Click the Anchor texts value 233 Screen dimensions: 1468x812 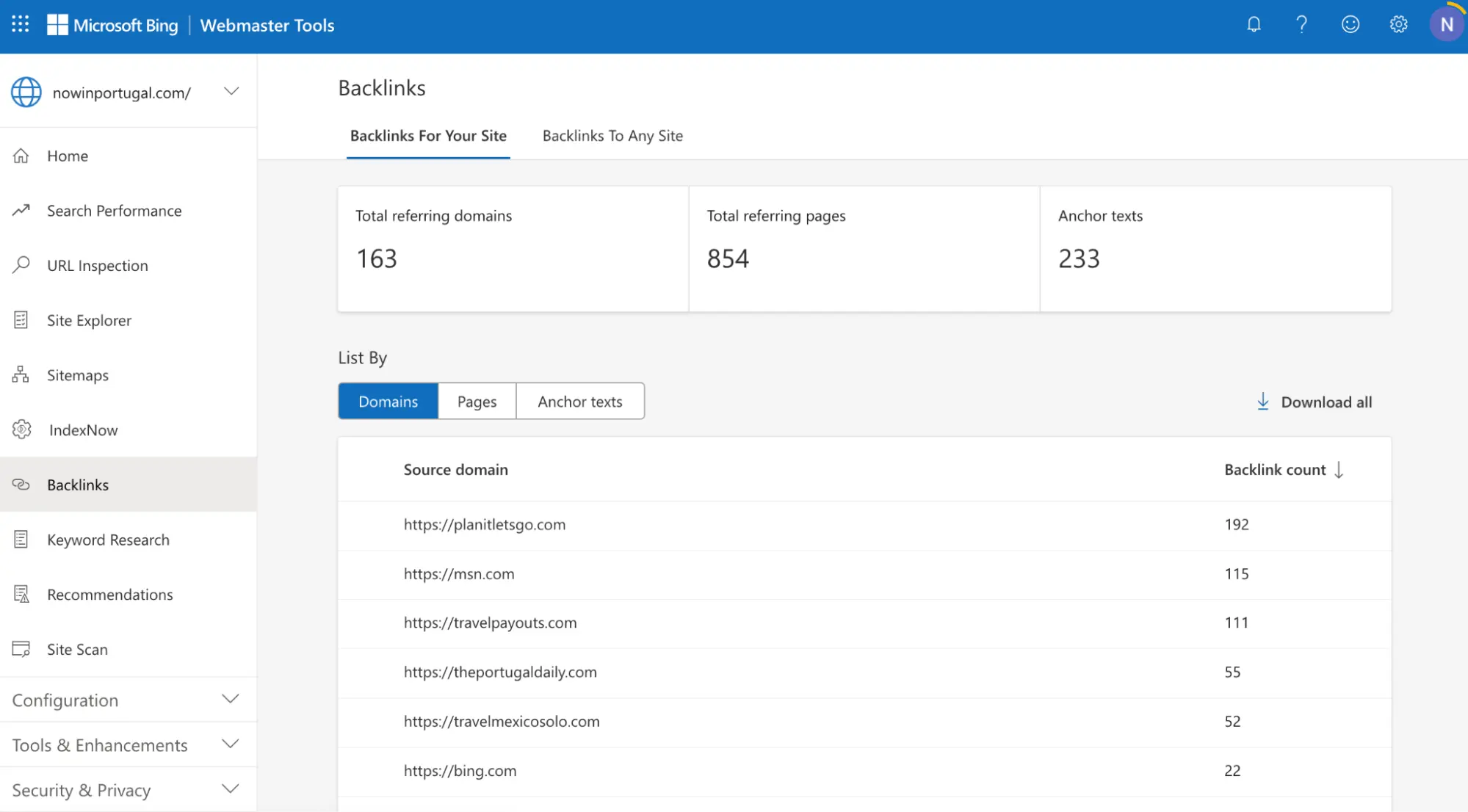pyautogui.click(x=1079, y=258)
